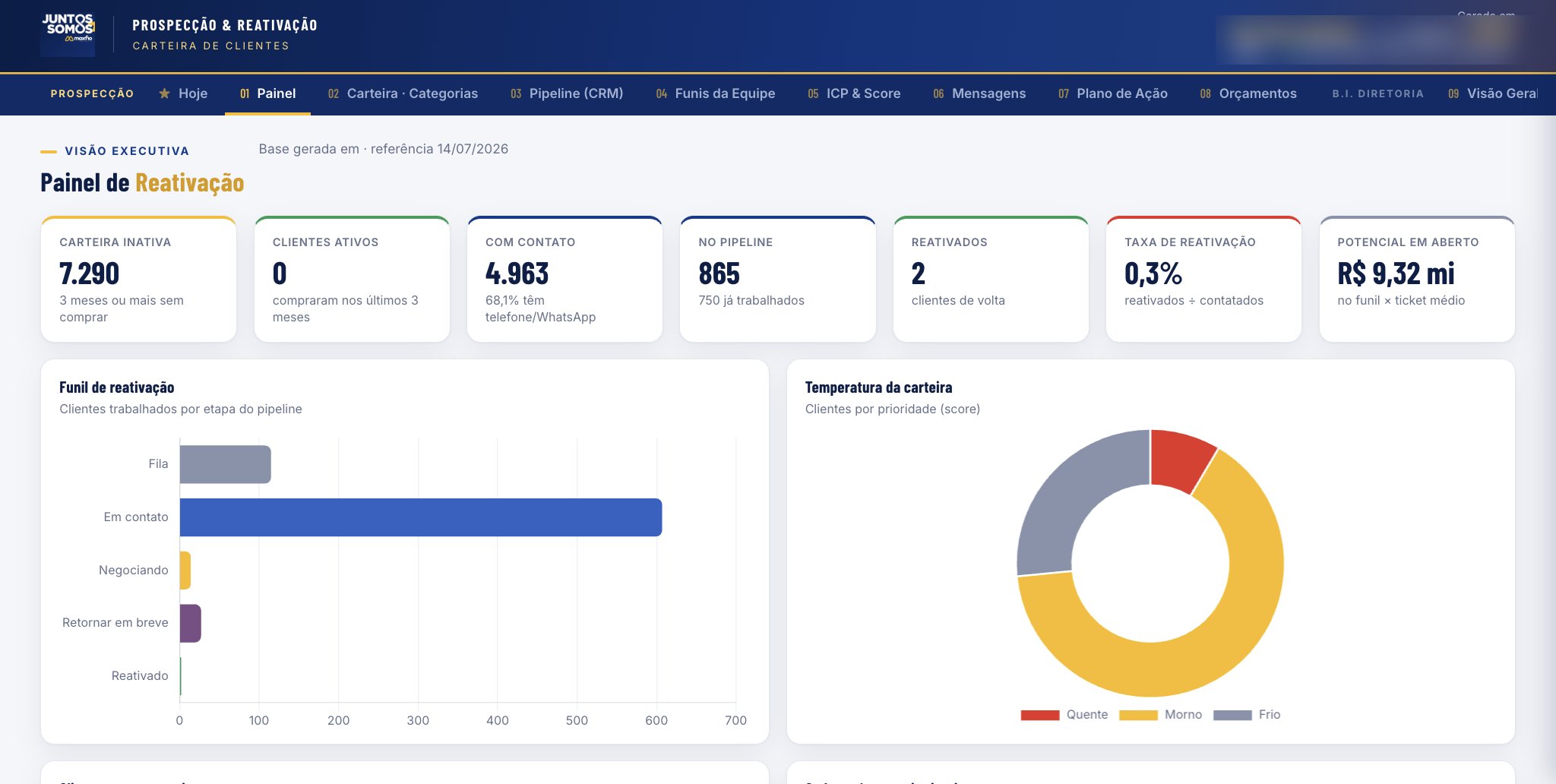
Task: Click the Potencial em Aberto card
Action: [1417, 279]
